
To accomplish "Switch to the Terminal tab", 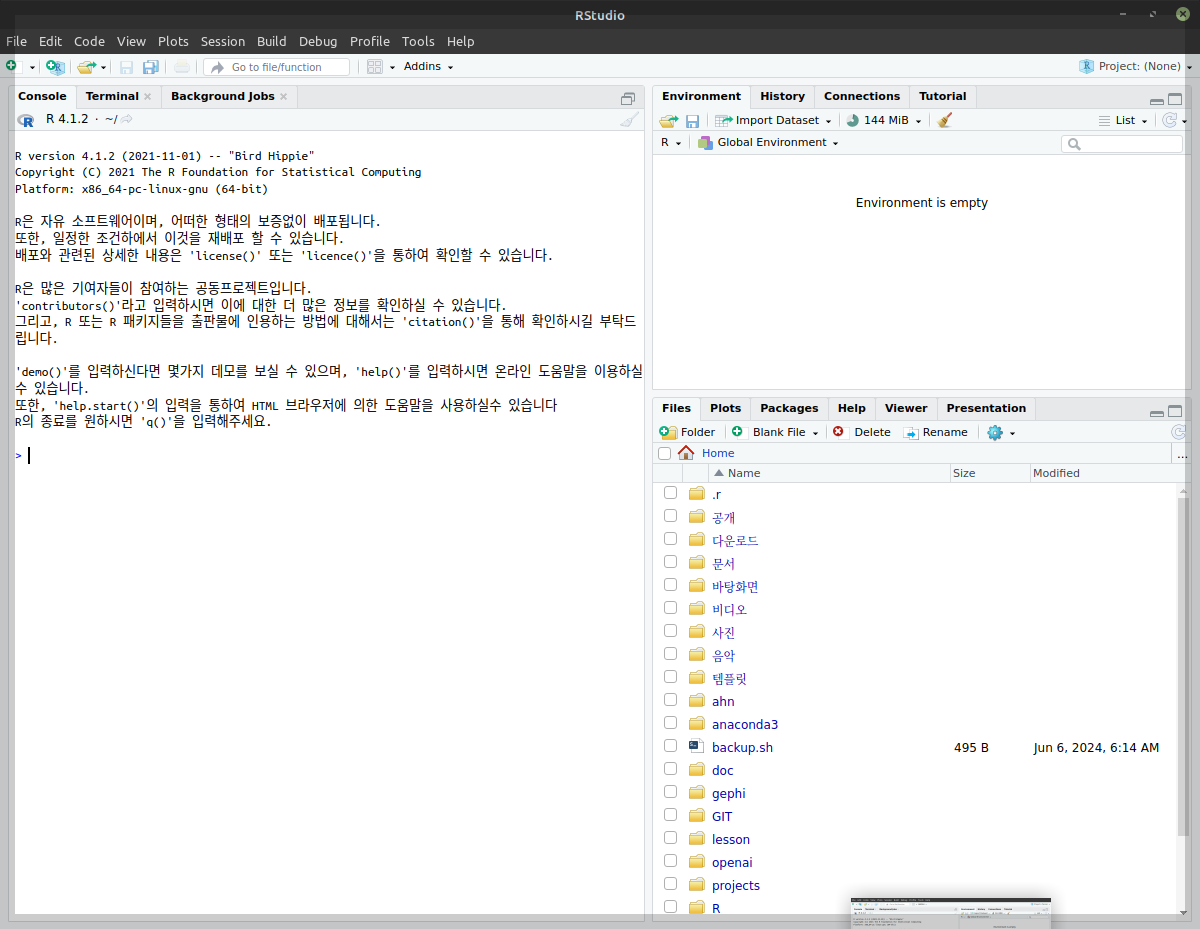I will point(112,96).
